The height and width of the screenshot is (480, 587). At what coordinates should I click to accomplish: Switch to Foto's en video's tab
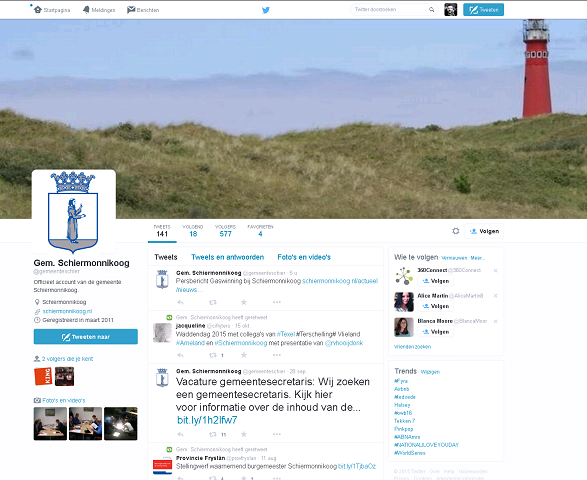click(x=304, y=257)
